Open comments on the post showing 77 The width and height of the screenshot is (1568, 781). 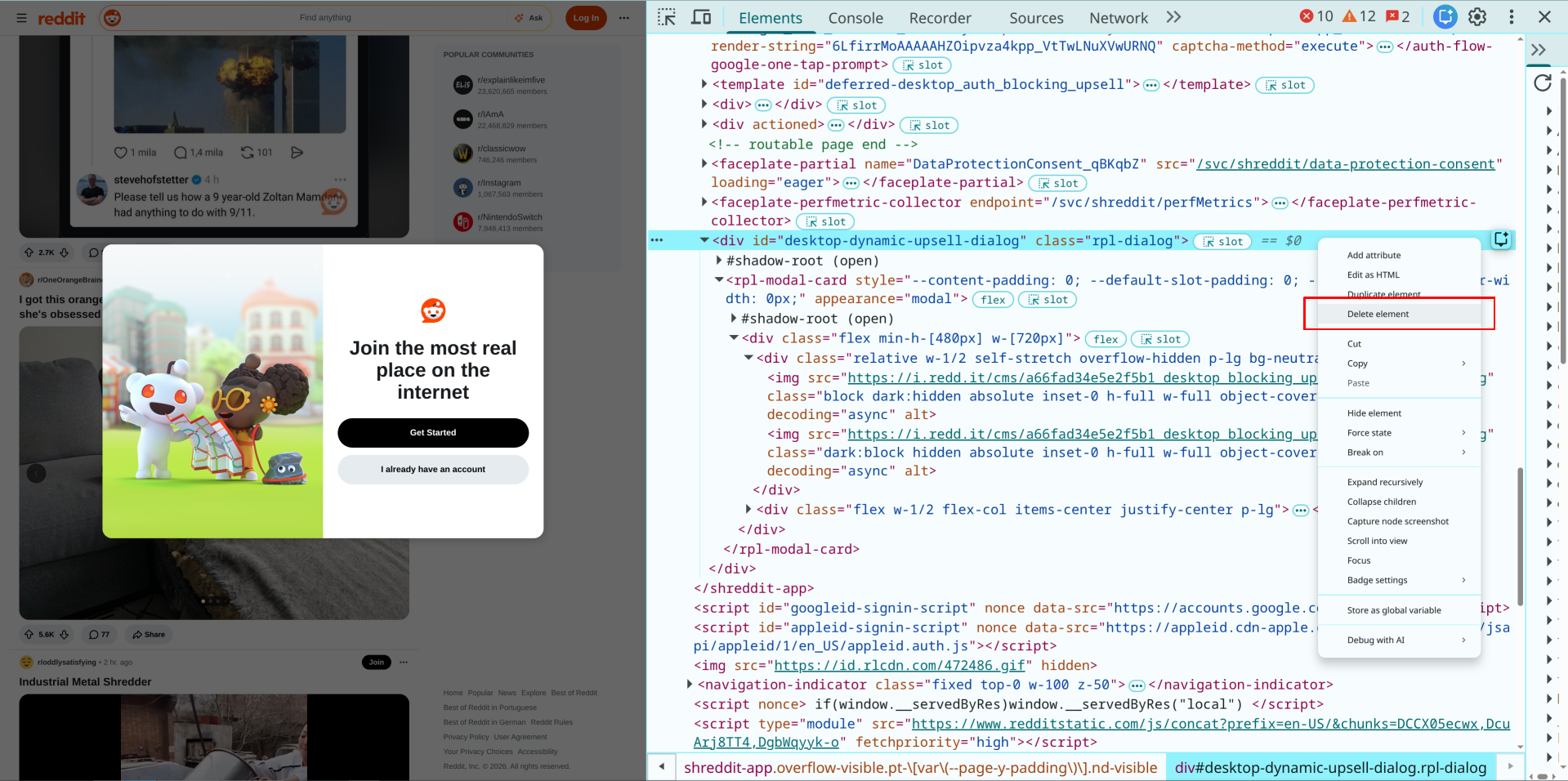(x=99, y=634)
